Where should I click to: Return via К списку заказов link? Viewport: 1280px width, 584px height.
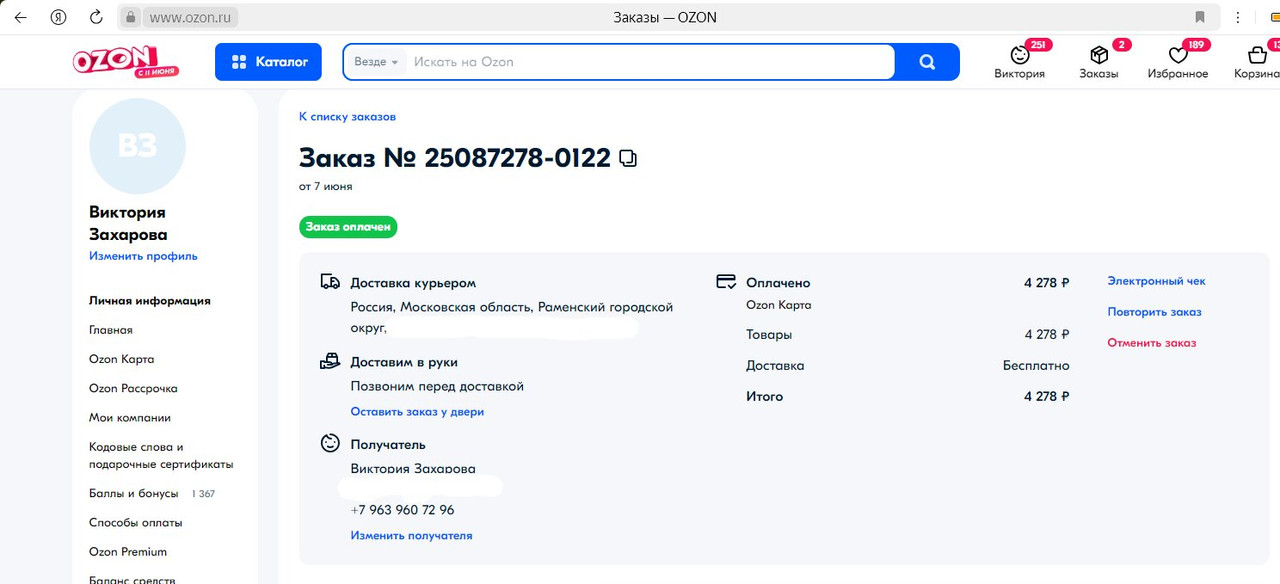pyautogui.click(x=347, y=117)
